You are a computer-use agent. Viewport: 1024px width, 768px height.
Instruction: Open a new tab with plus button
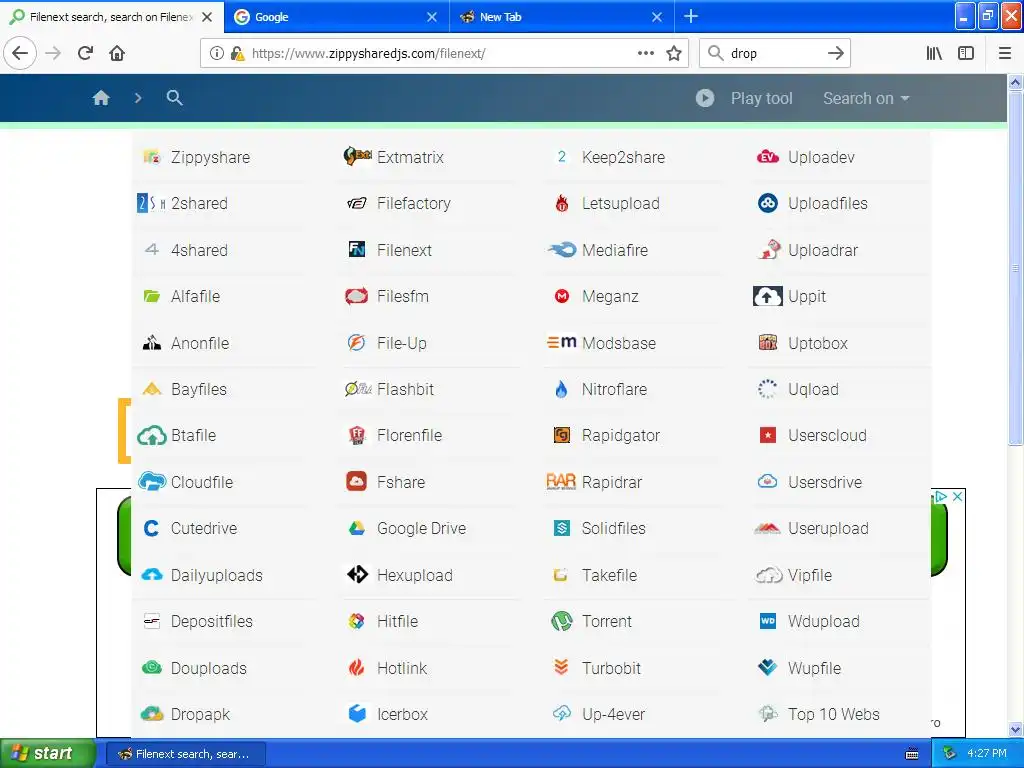pos(691,16)
